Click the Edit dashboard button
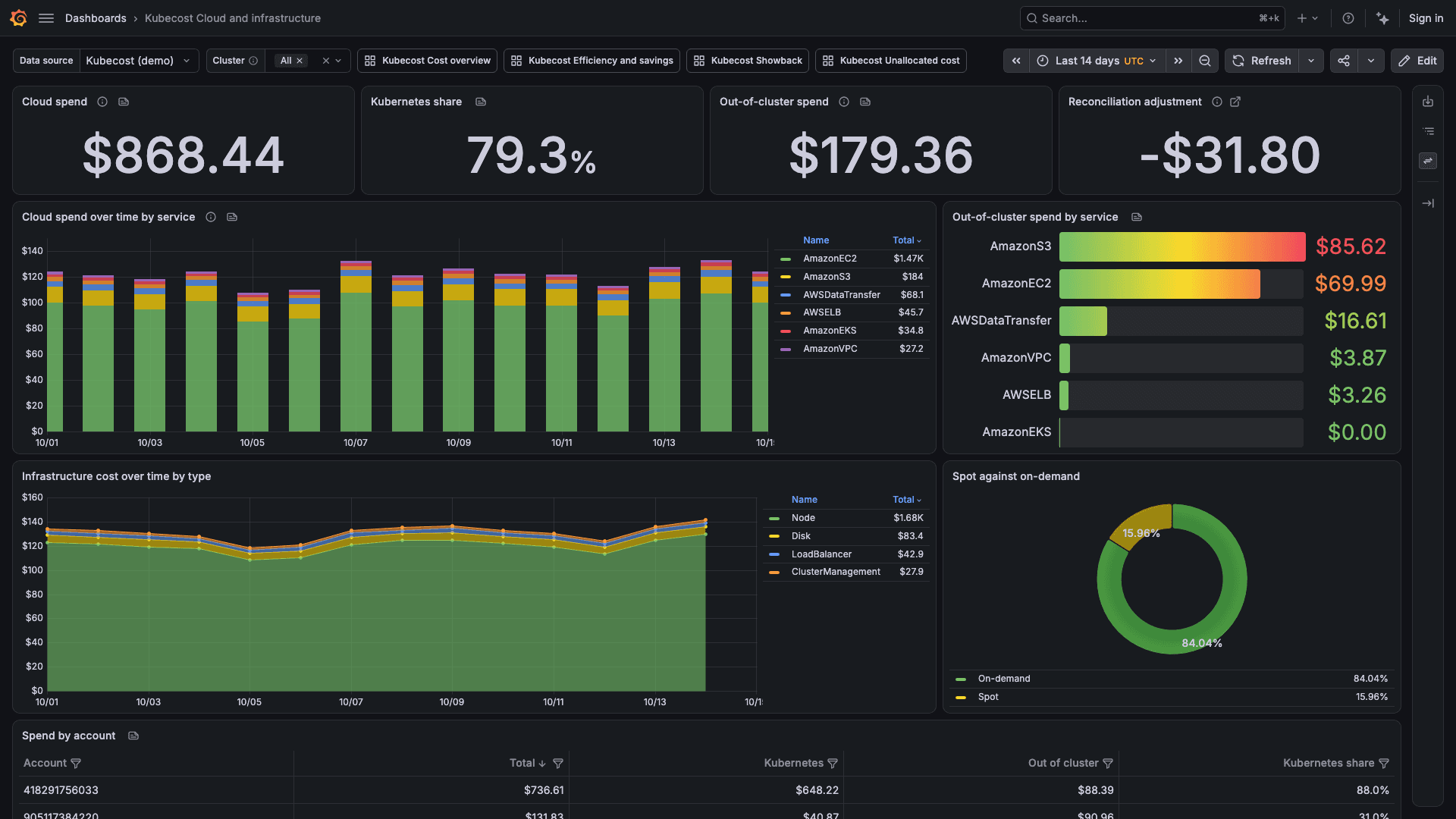The width and height of the screenshot is (1456, 819). coord(1417,61)
